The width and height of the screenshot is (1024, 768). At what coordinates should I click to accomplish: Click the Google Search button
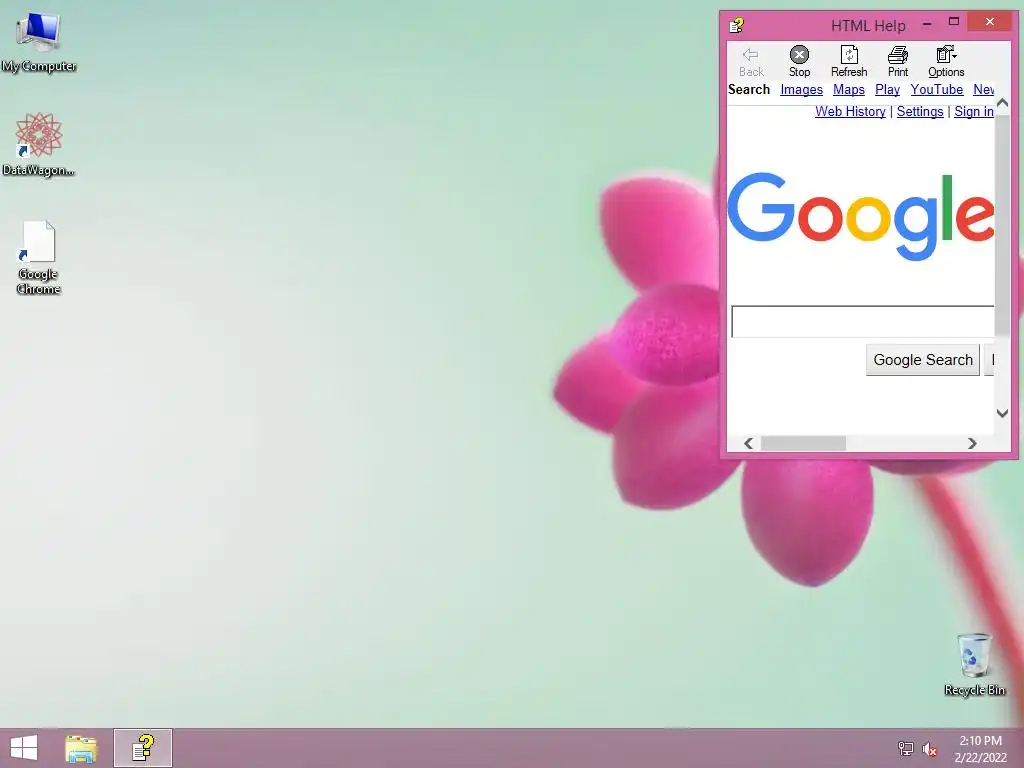tap(923, 360)
